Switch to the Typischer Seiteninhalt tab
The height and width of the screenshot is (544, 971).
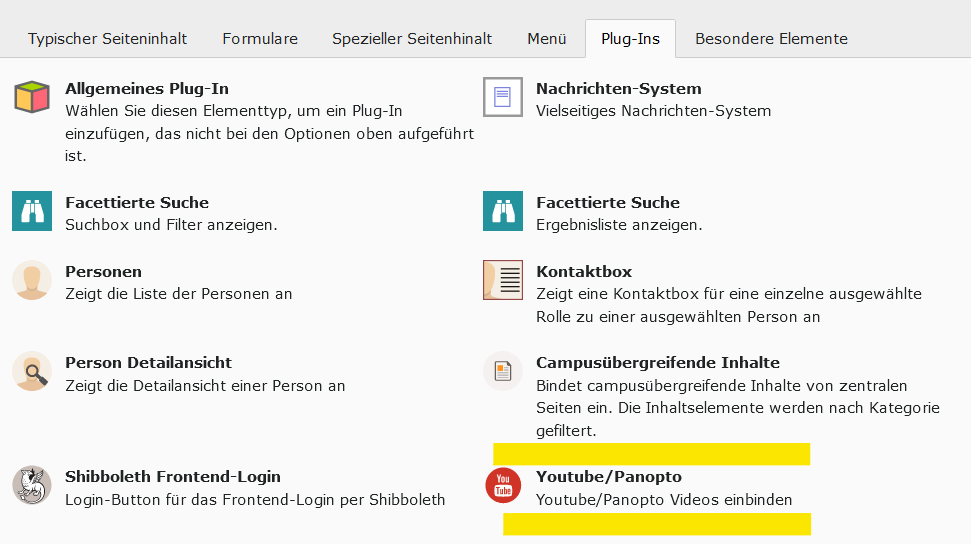107,39
